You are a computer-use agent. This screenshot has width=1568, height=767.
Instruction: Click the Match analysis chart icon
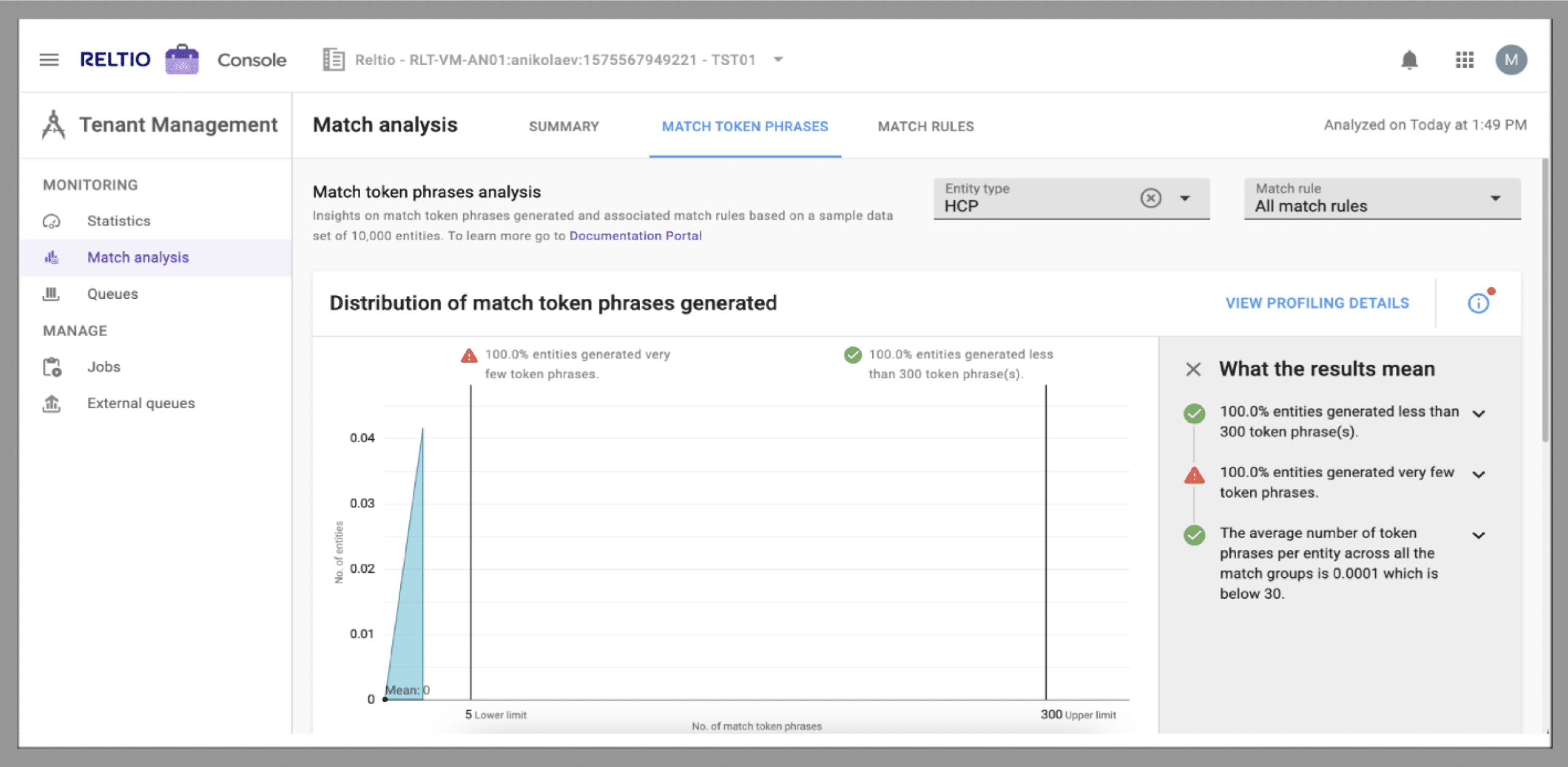[x=51, y=257]
